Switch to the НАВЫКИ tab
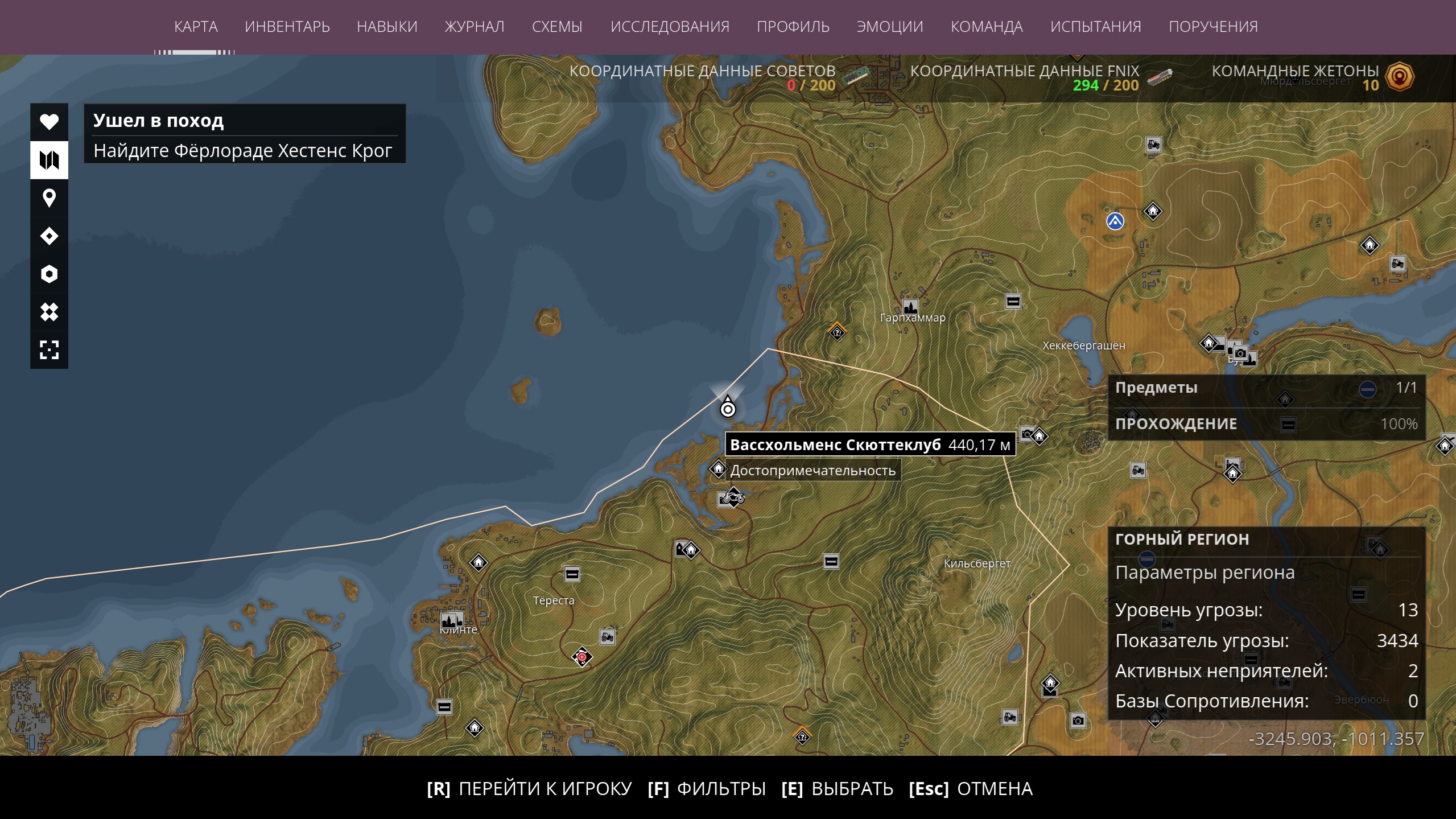The height and width of the screenshot is (819, 1456). (387, 27)
